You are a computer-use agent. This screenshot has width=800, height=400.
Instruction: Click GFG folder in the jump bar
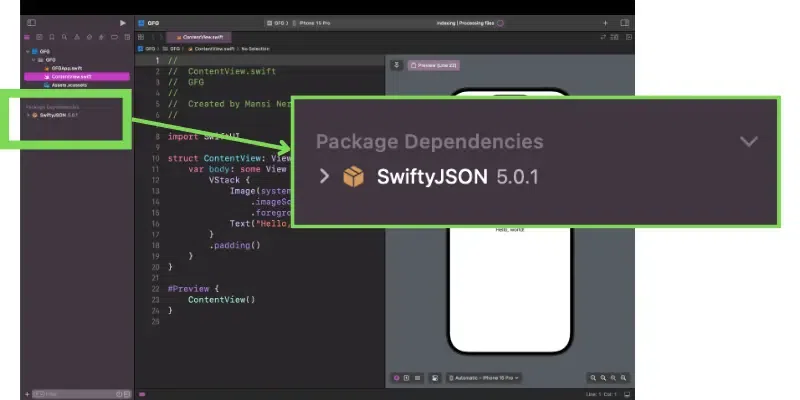pyautogui.click(x=171, y=49)
